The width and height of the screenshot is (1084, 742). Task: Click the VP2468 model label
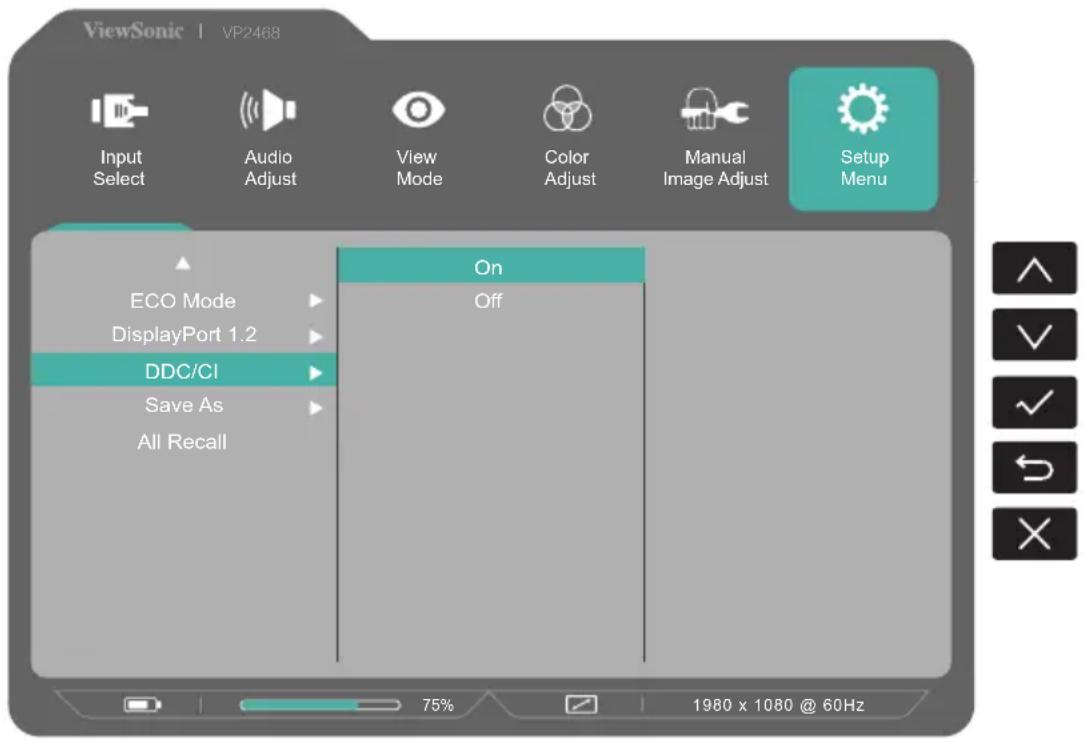[x=251, y=33]
